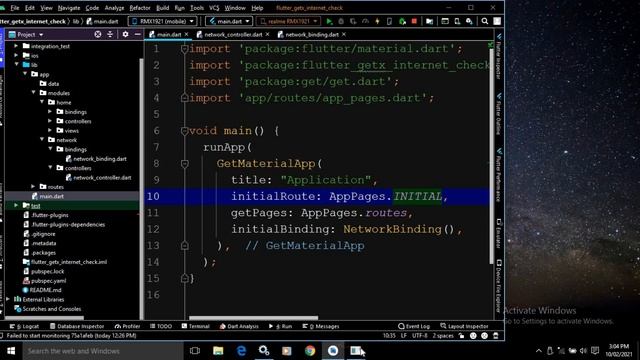Click editor horizontal scrollbar

[x=253, y=318]
